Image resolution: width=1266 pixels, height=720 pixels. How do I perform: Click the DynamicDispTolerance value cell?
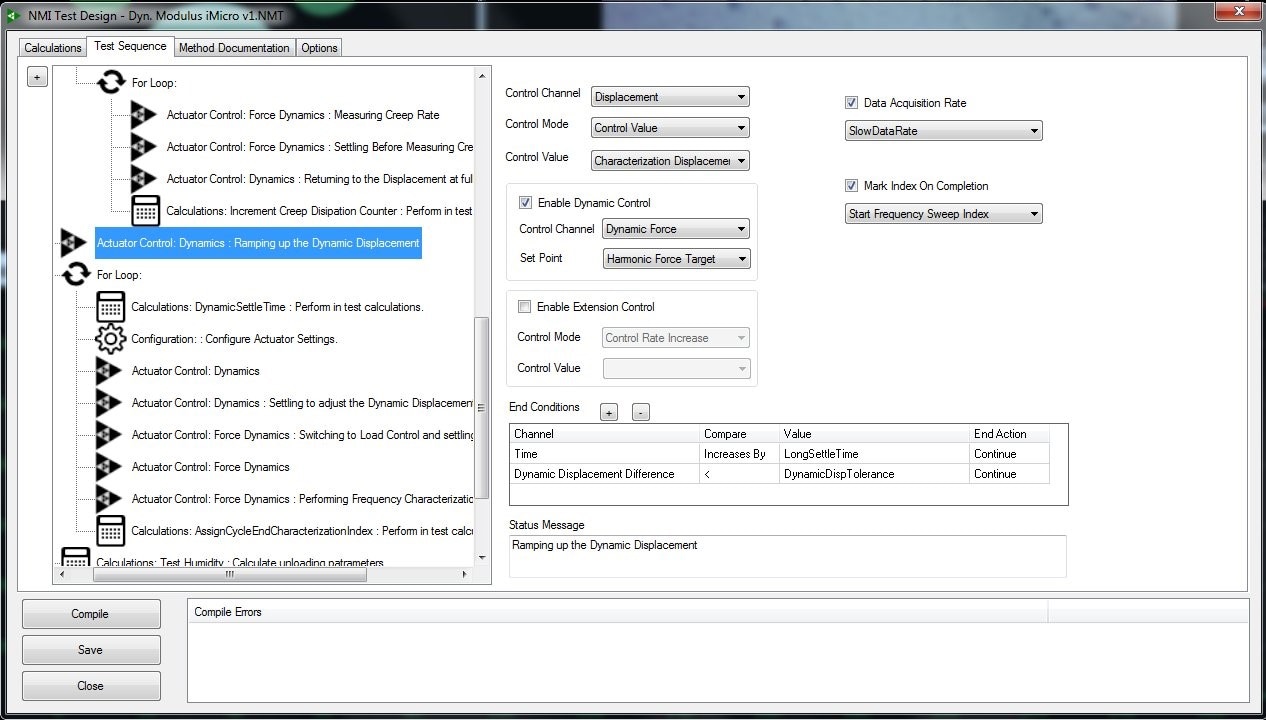tap(875, 474)
